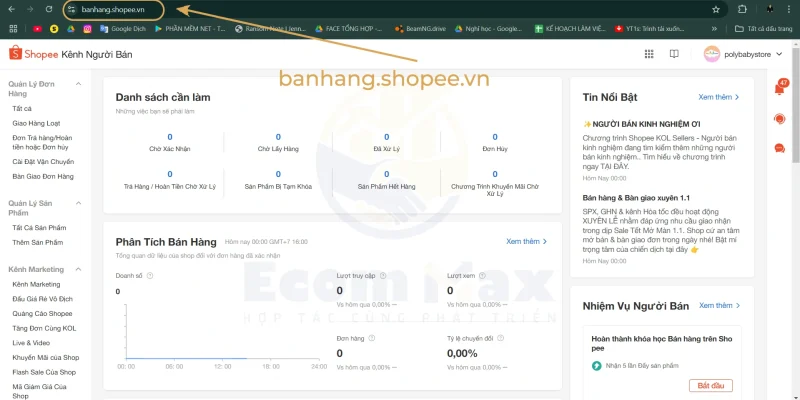Image resolution: width=800 pixels, height=400 pixels.
Task: Click Xem thêm in Nhiệm Vụ Người Bán
Action: (719, 305)
